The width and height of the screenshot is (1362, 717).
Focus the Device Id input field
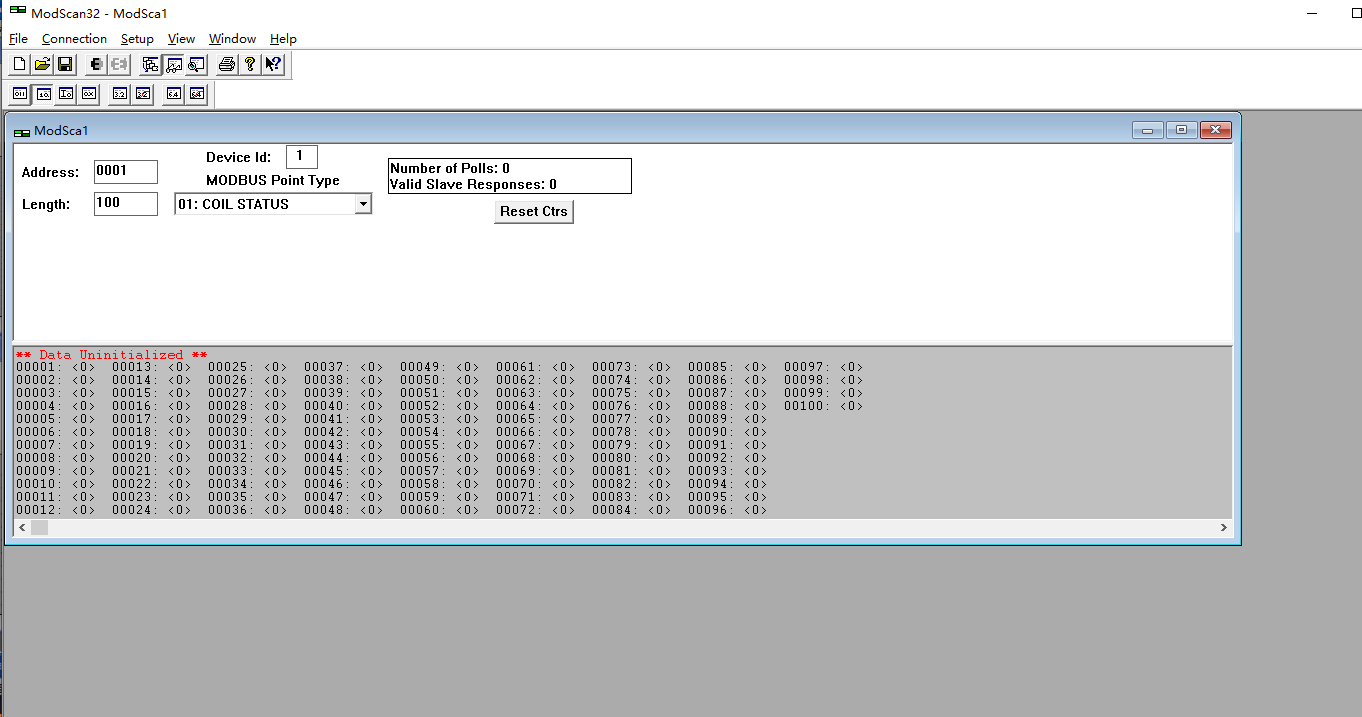pos(301,157)
